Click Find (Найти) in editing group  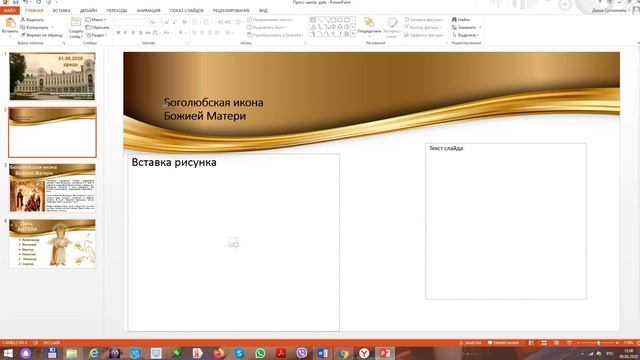(x=461, y=20)
